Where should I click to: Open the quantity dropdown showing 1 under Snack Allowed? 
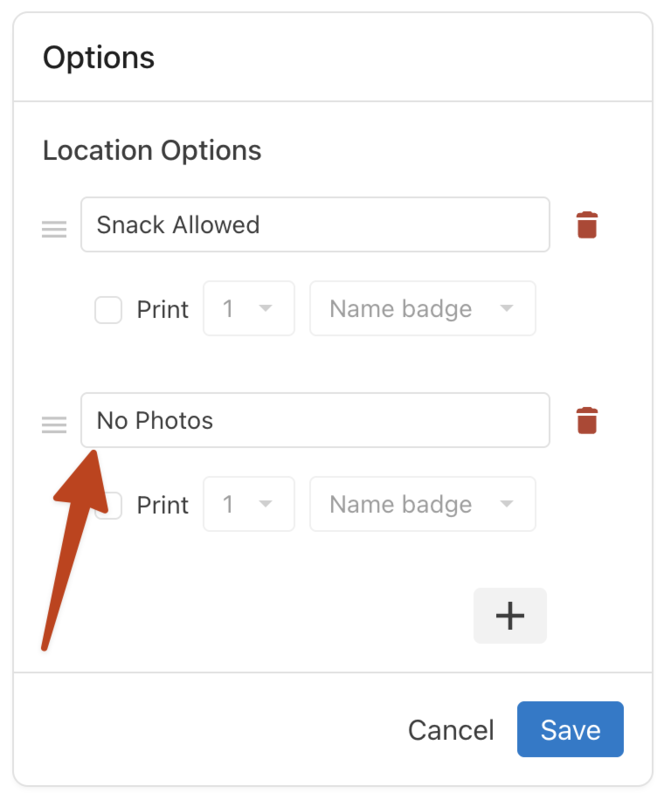[248, 309]
